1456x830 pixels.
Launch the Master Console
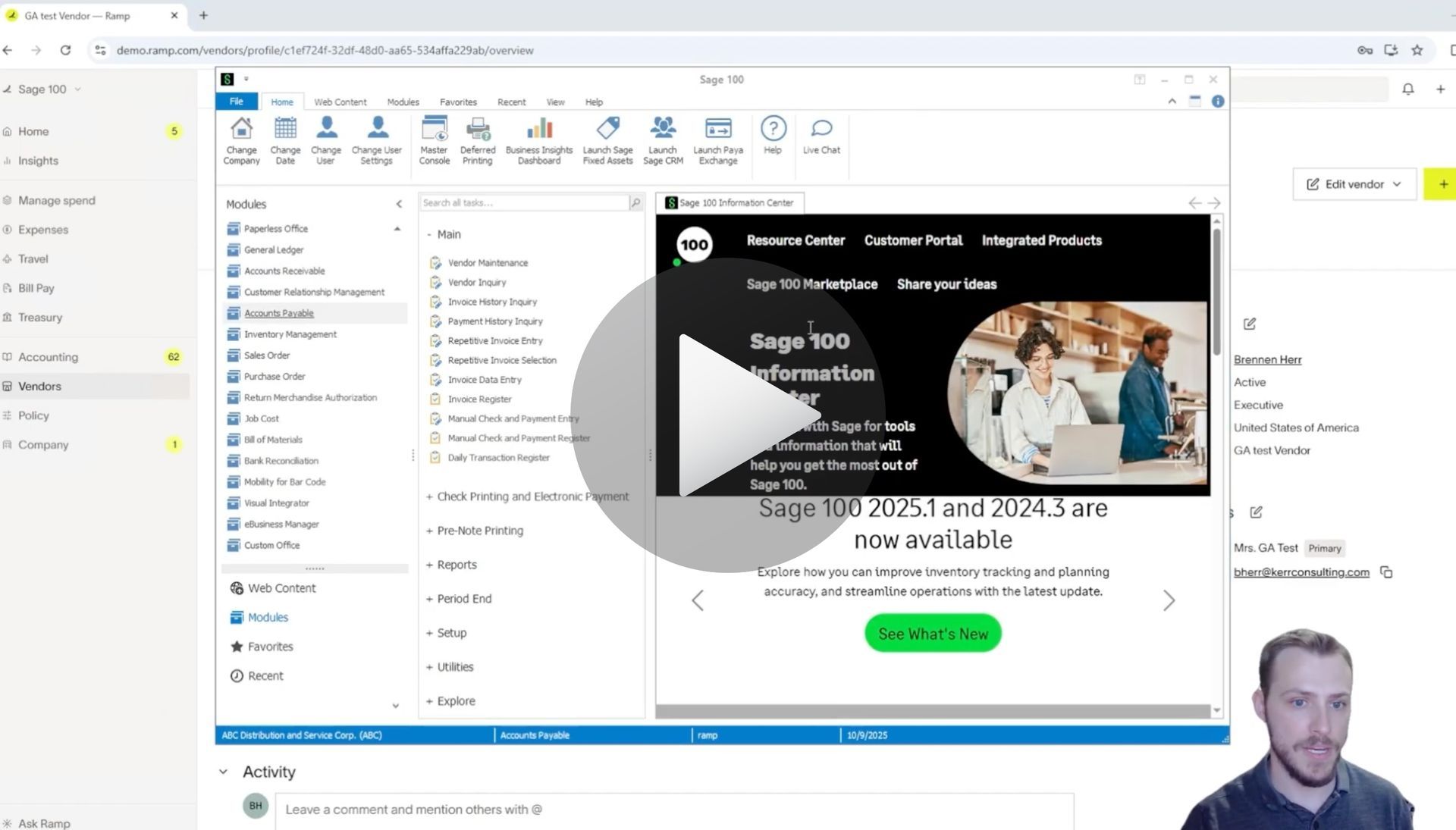tap(435, 141)
